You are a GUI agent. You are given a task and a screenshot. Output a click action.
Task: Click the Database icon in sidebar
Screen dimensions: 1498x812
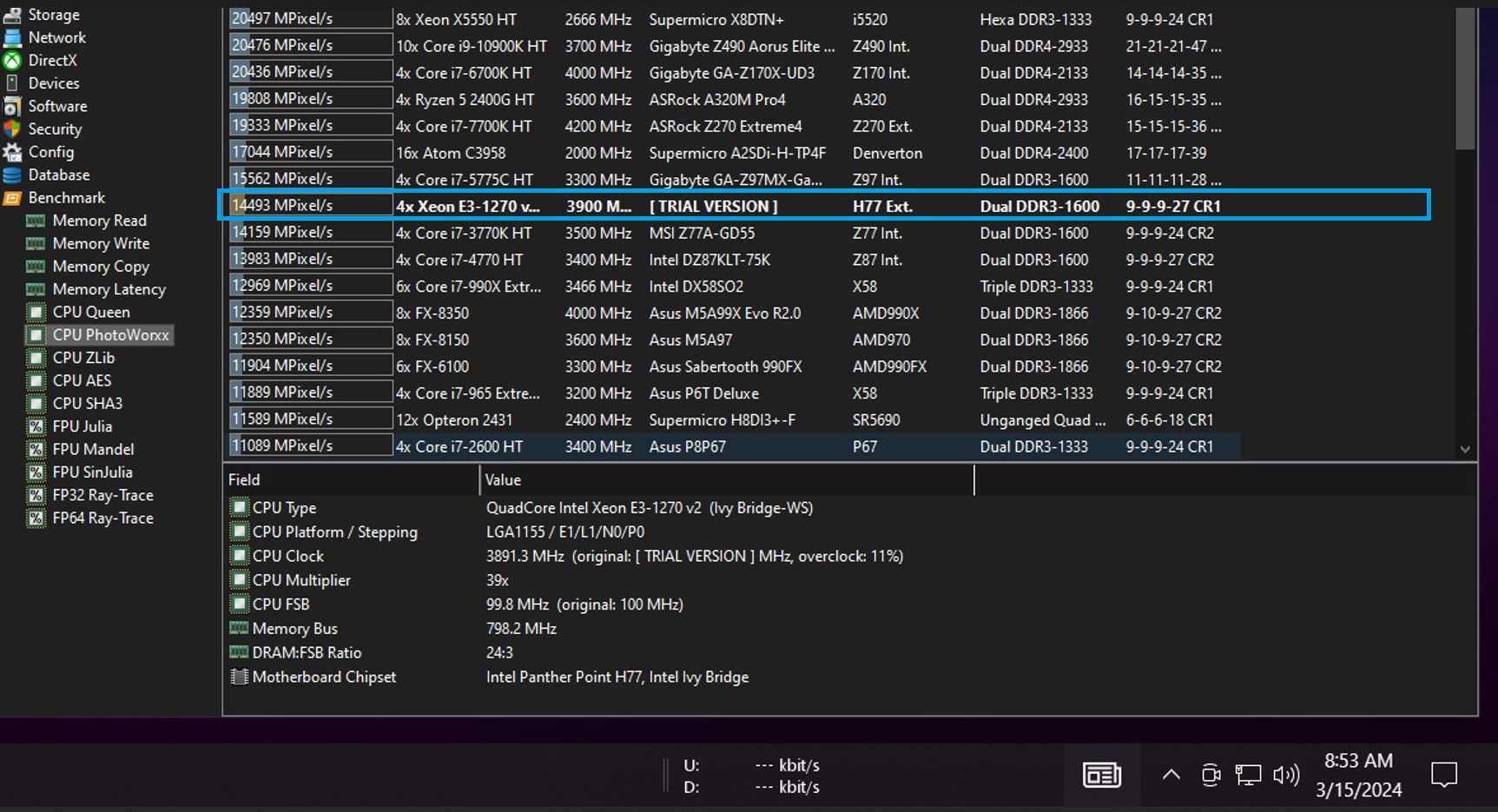click(12, 175)
